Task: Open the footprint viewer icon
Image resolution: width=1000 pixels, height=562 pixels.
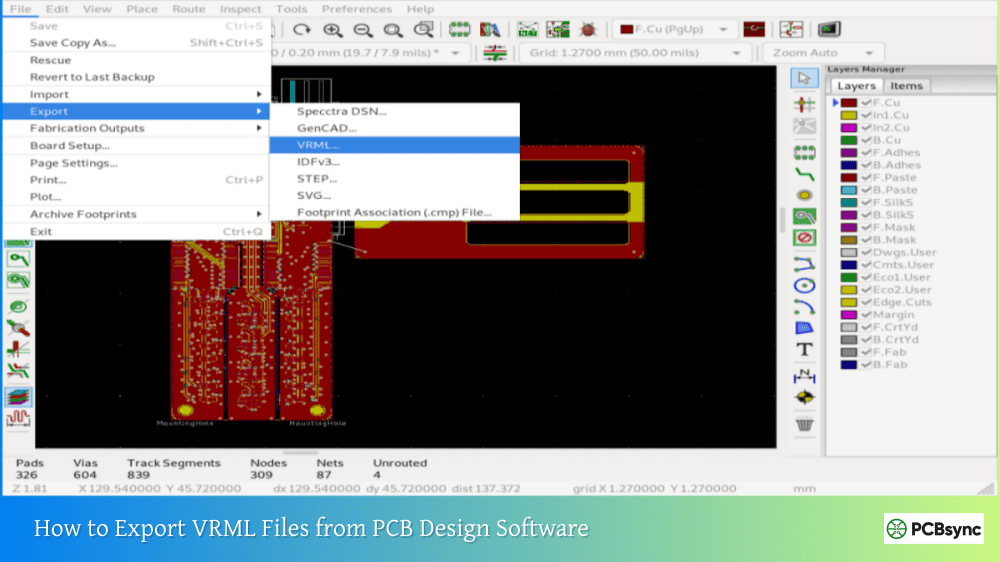Action: pos(490,29)
